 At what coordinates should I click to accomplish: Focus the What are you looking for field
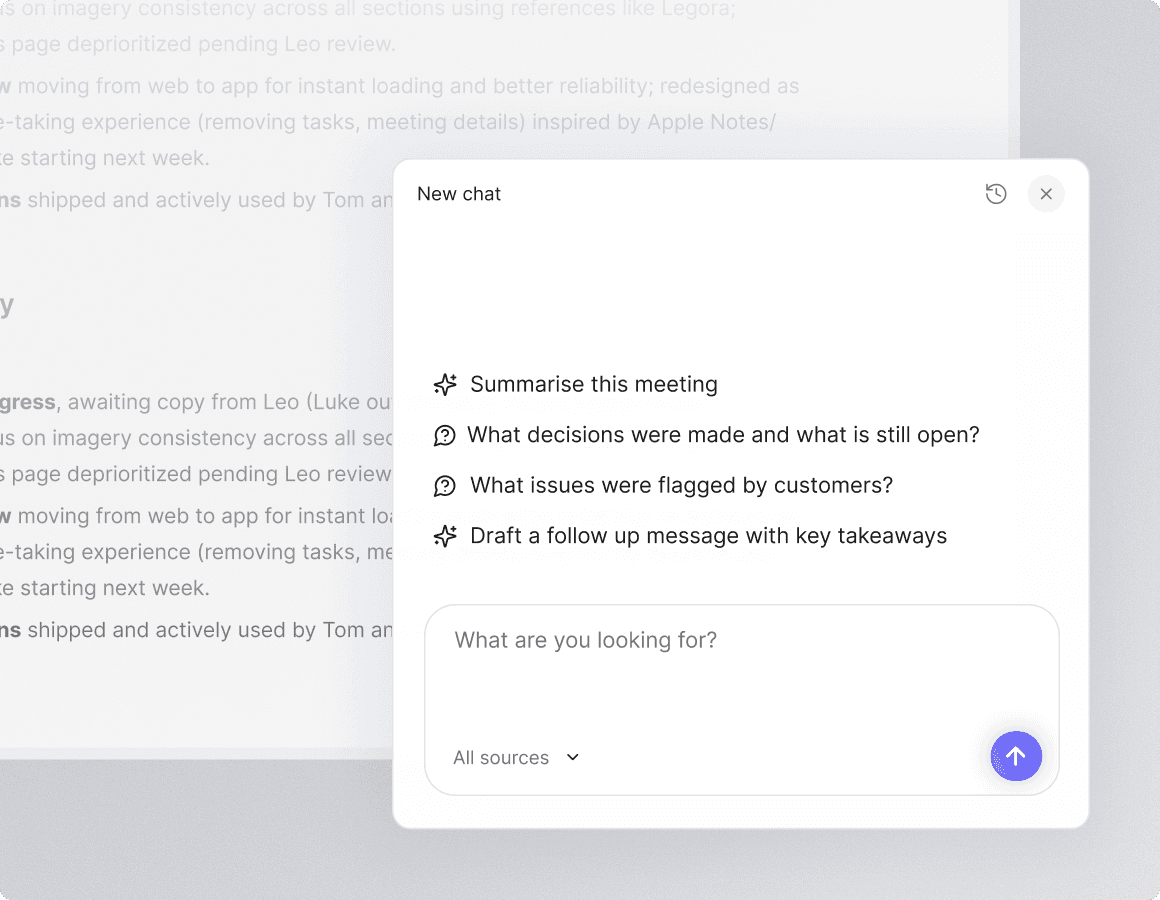click(740, 660)
